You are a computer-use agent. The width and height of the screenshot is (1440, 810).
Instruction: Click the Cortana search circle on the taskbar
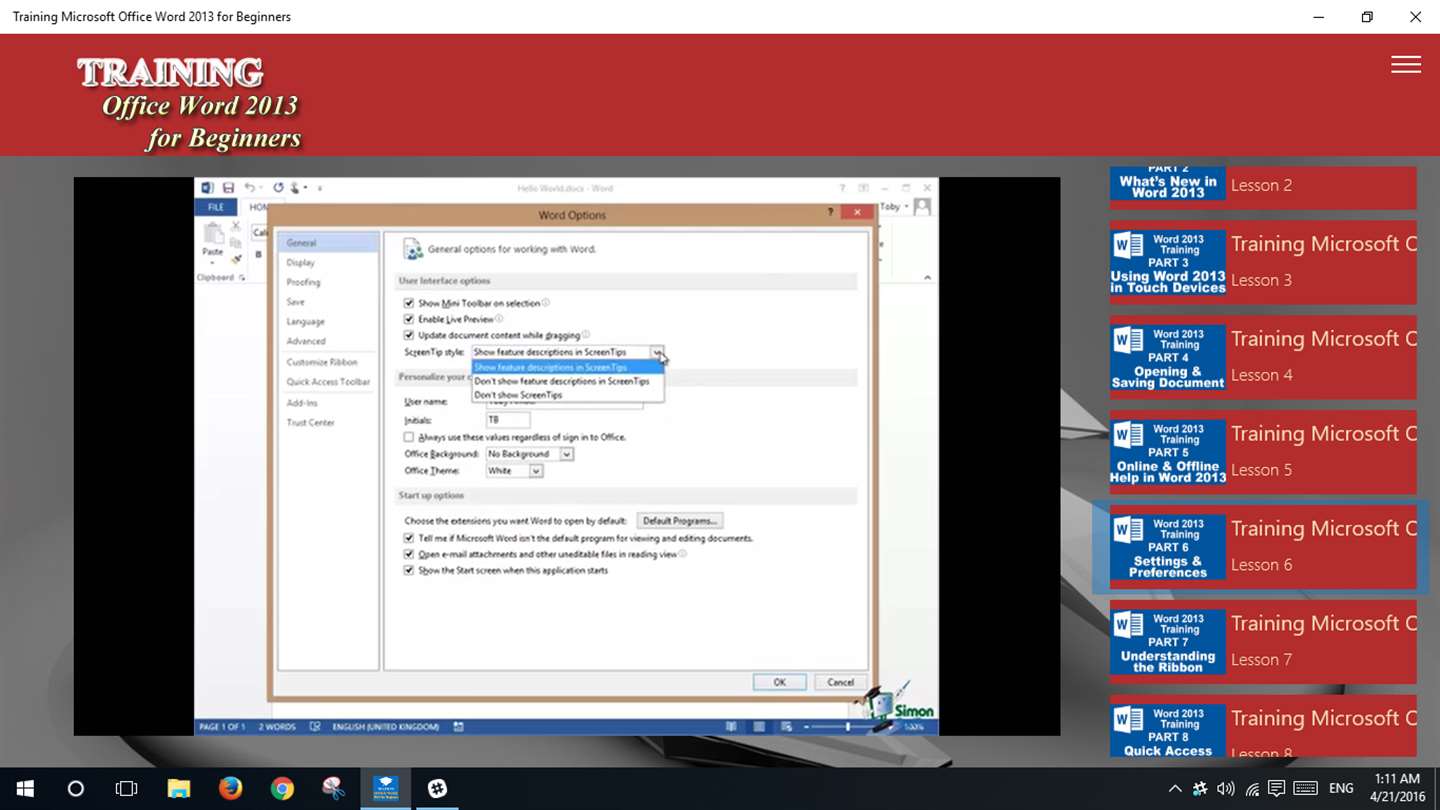(75, 789)
